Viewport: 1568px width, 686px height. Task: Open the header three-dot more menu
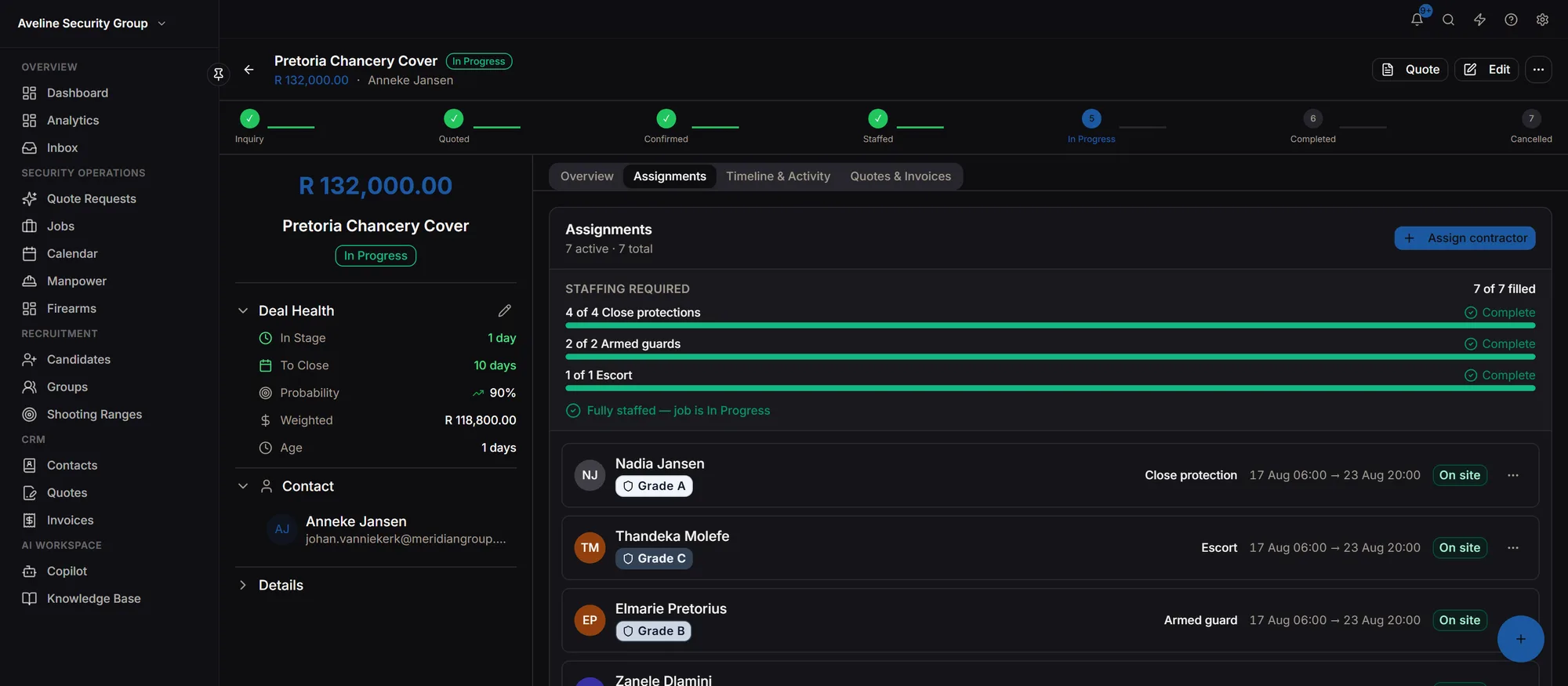[1538, 69]
